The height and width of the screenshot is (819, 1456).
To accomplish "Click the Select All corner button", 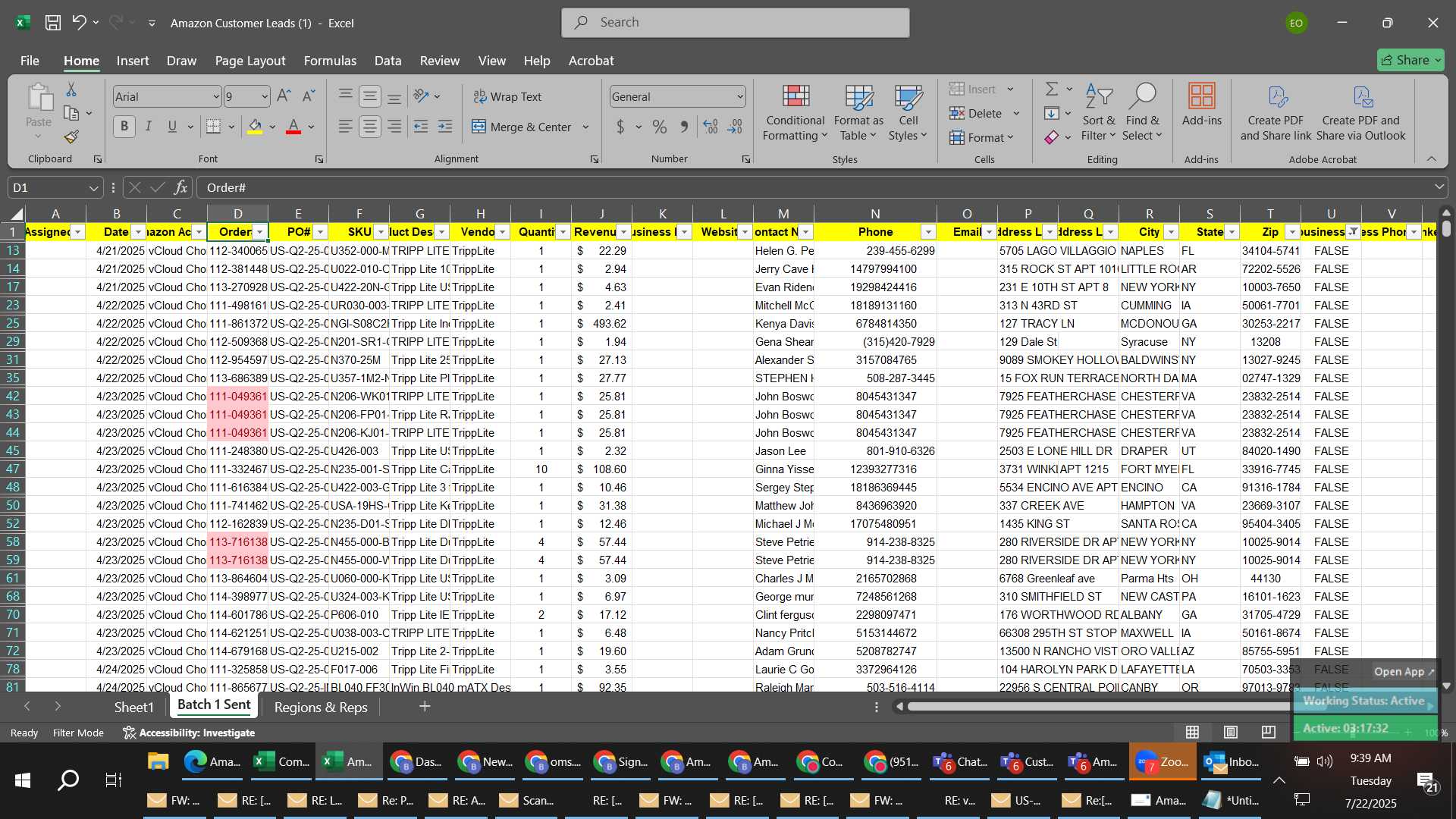I will 13,214.
